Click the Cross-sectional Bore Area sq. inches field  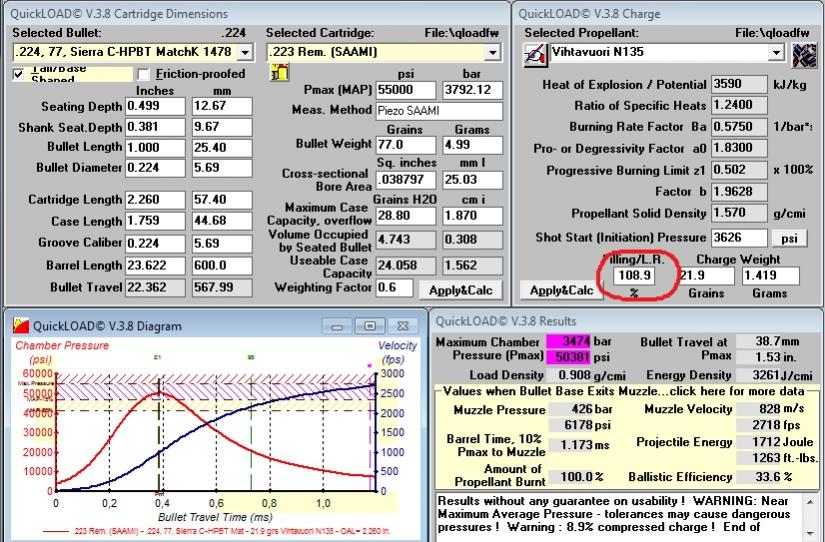tap(406, 180)
